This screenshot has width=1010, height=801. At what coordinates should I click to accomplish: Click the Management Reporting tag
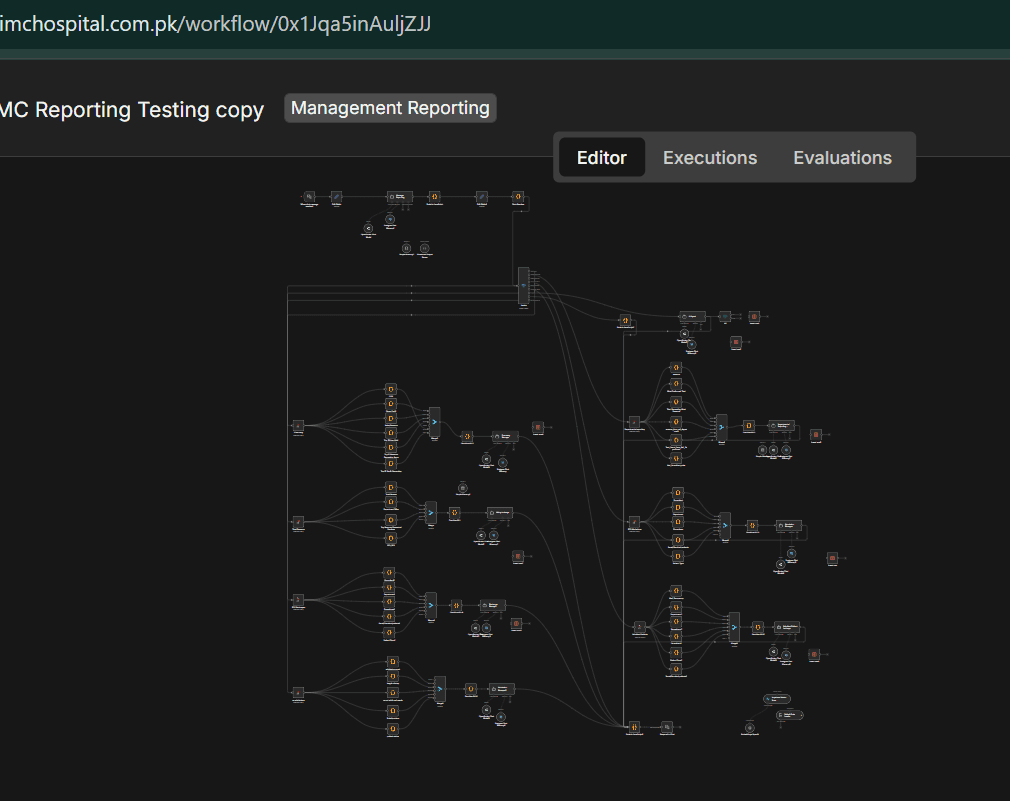tap(390, 108)
